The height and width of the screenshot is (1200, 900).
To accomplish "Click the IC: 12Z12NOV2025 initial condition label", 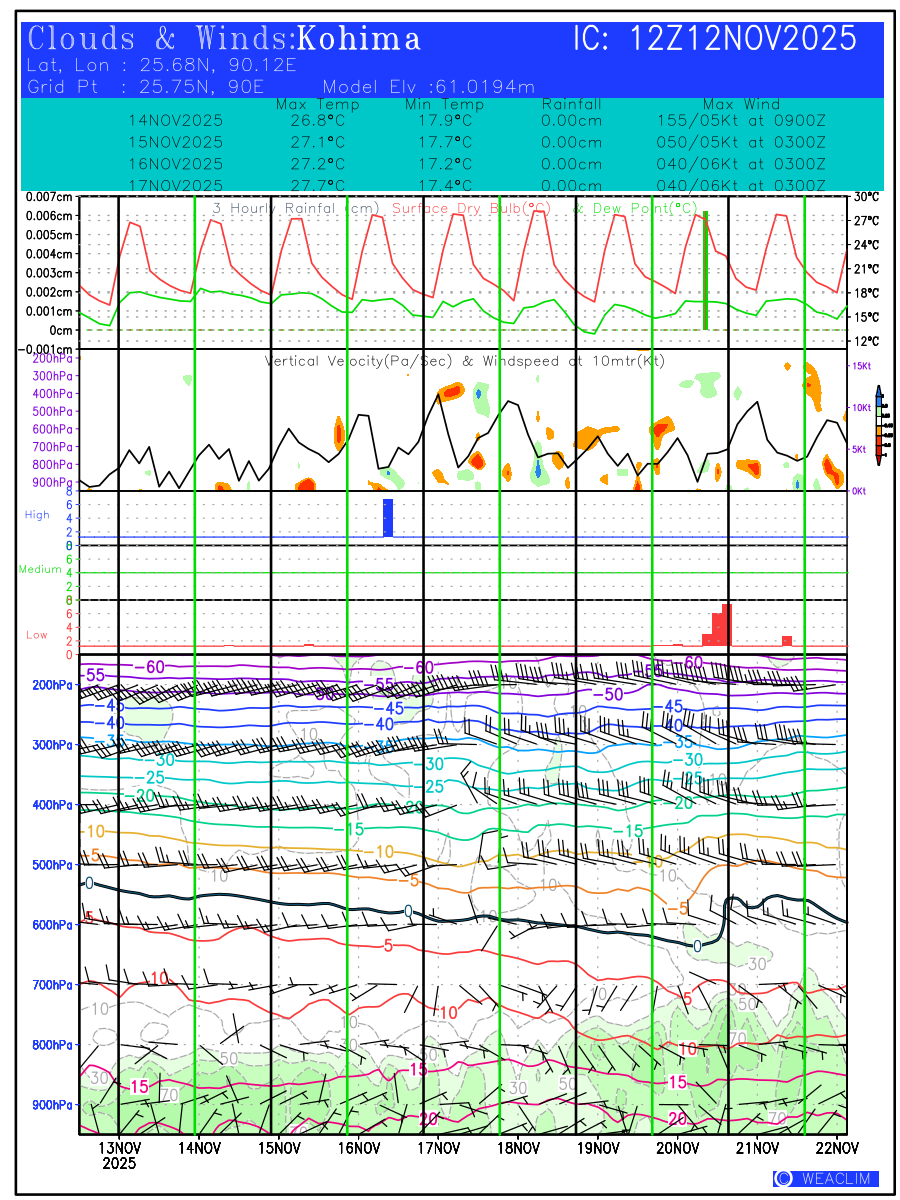I will (715, 39).
